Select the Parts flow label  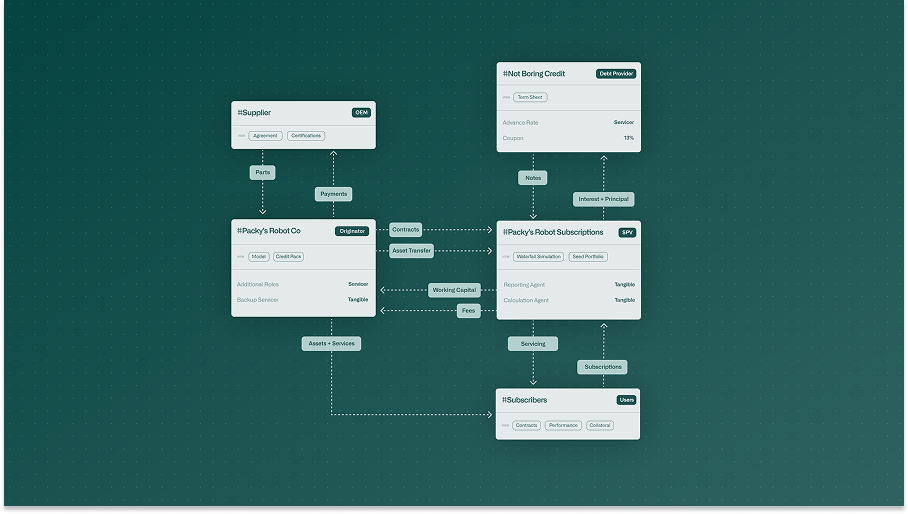pos(262,172)
